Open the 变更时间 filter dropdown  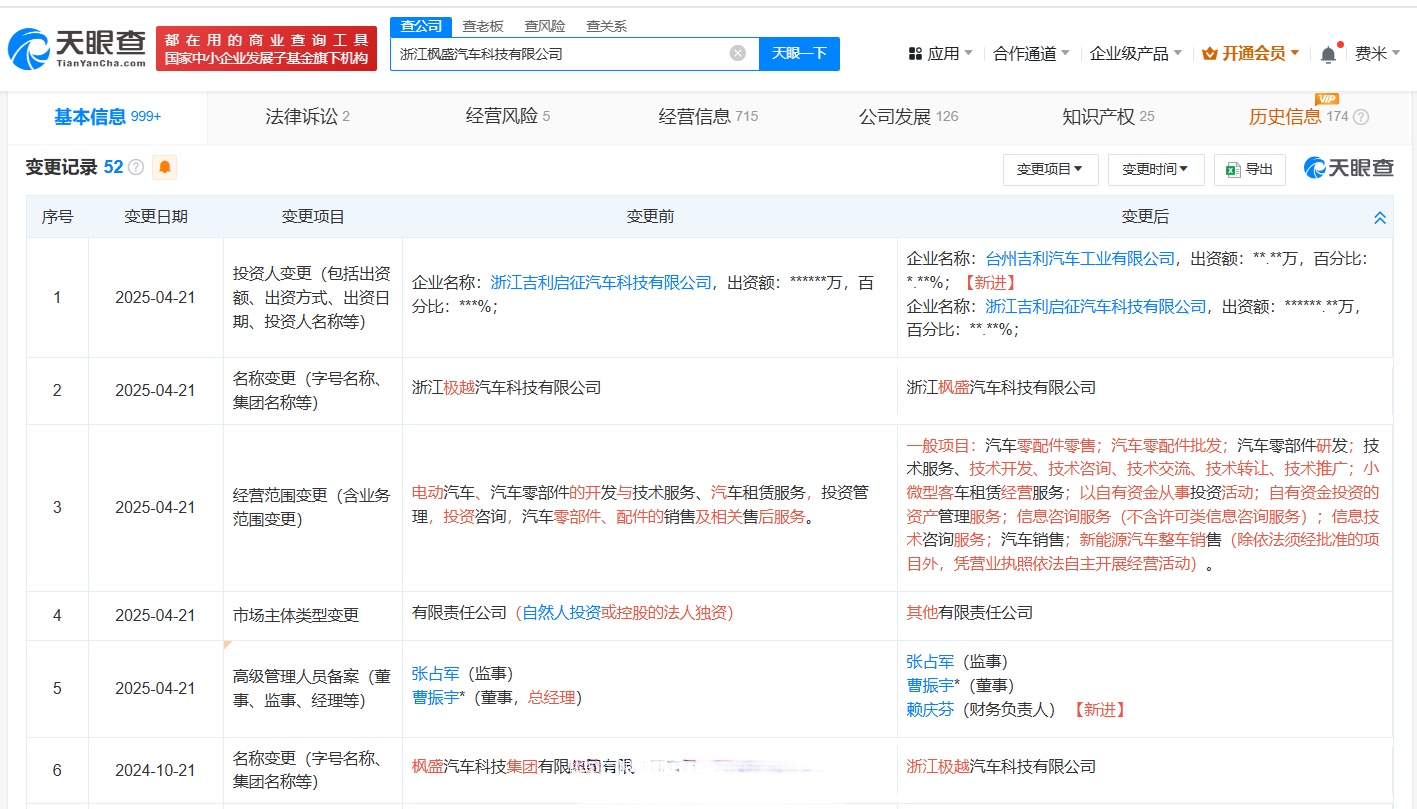pos(1155,170)
